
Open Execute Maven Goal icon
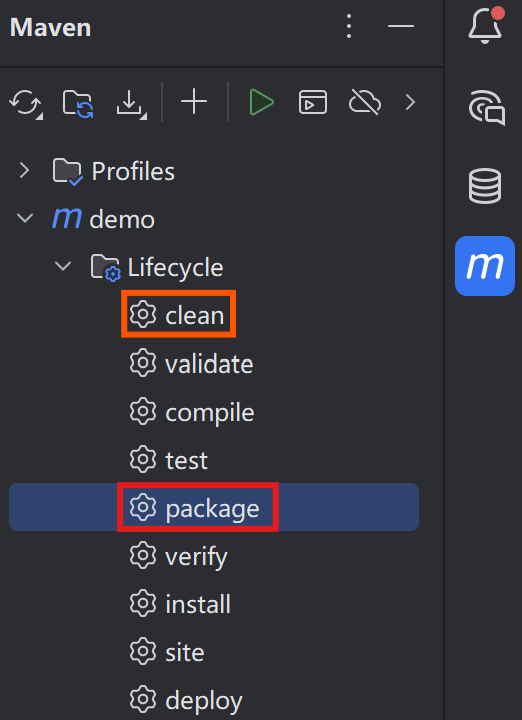click(313, 102)
